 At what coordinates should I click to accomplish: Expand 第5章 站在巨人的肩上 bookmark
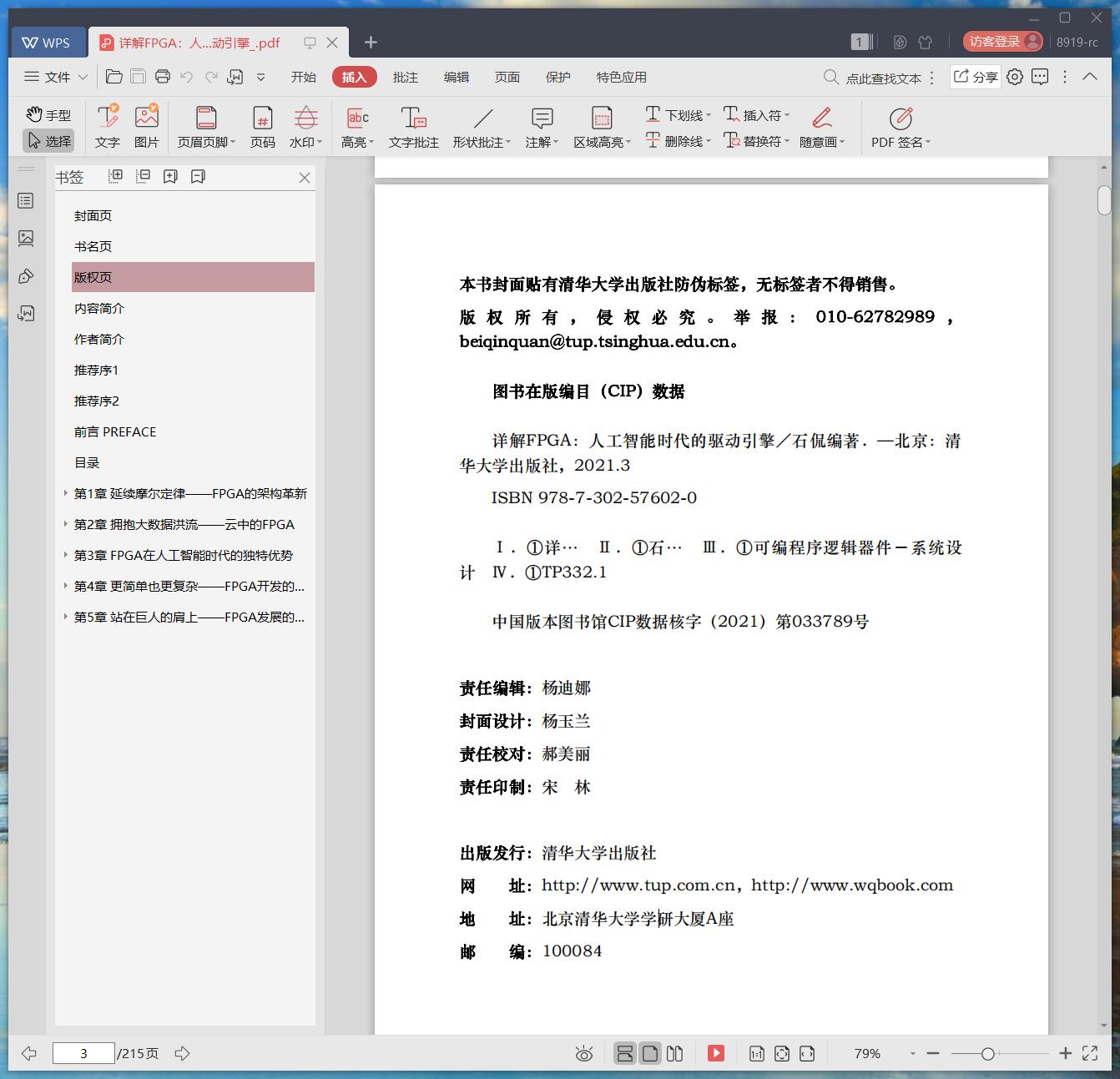point(65,617)
